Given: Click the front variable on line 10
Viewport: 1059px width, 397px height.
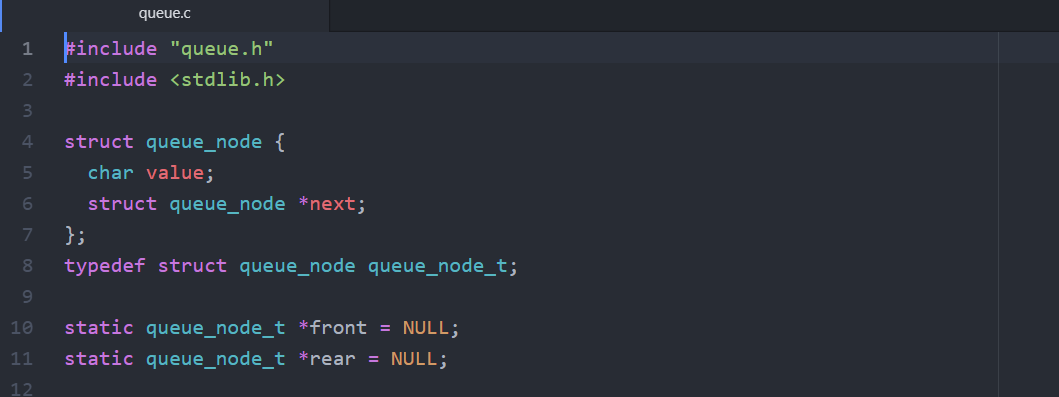Looking at the screenshot, I should (338, 328).
